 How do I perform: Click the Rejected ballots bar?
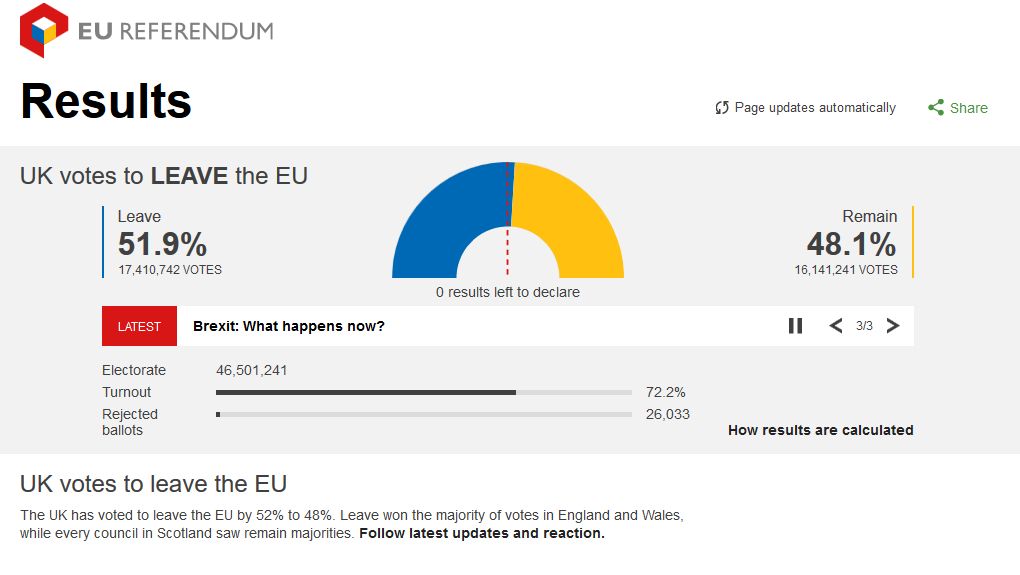[423, 414]
